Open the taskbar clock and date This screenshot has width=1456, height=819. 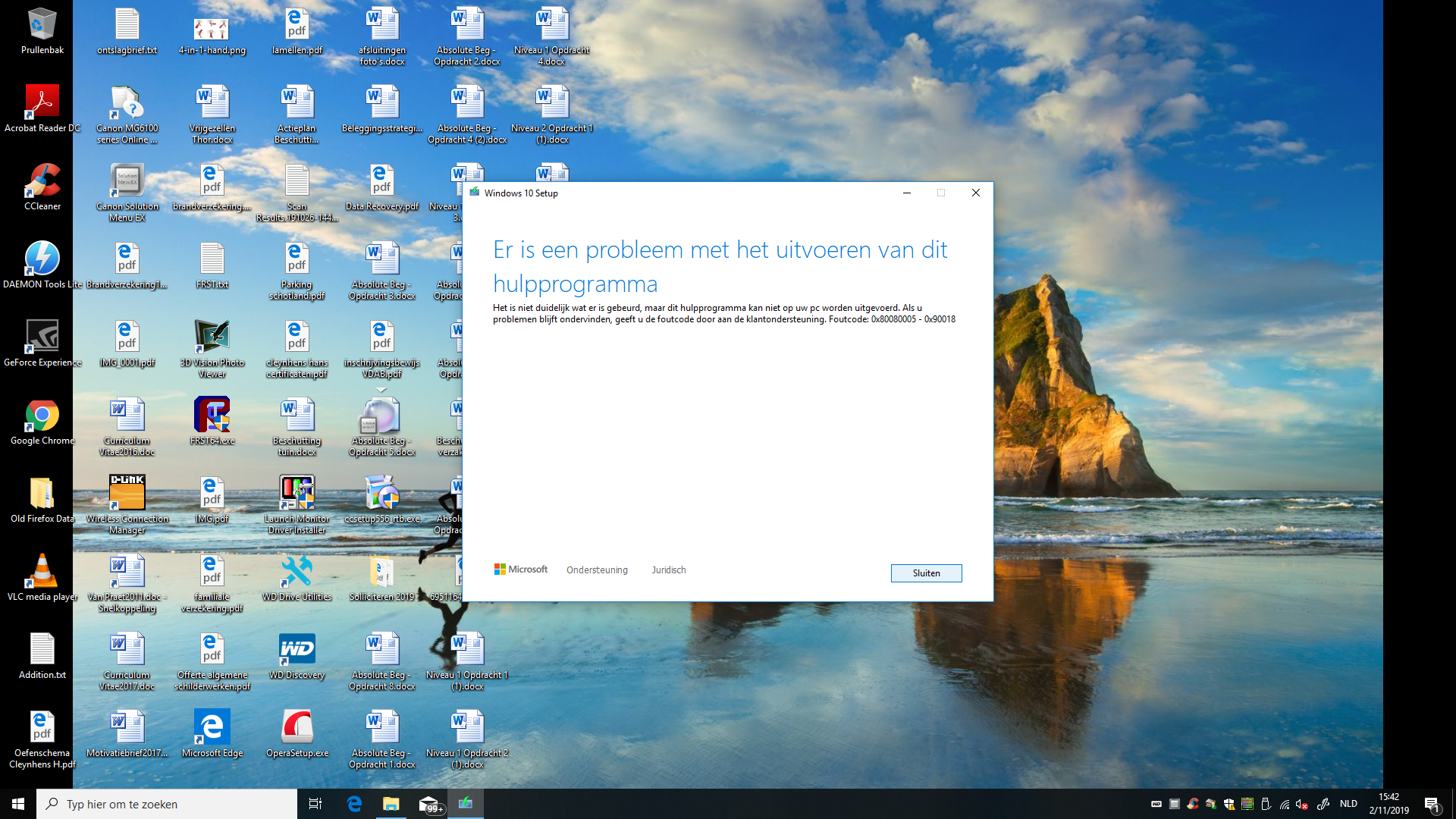coord(1389,804)
